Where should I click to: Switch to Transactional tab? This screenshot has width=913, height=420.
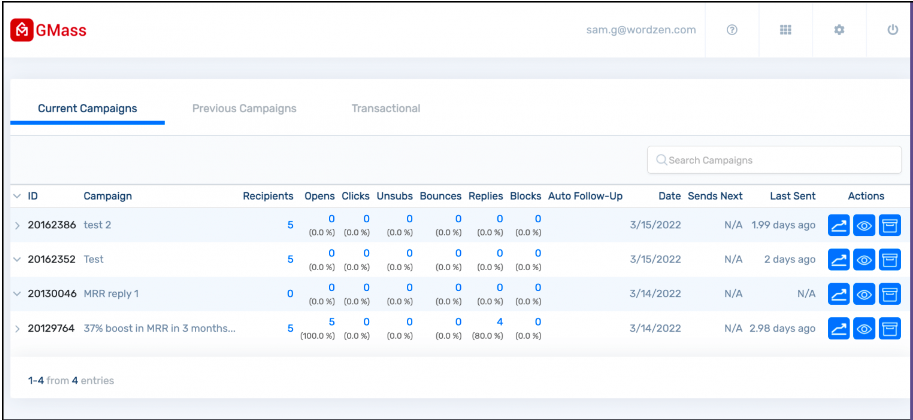386,108
